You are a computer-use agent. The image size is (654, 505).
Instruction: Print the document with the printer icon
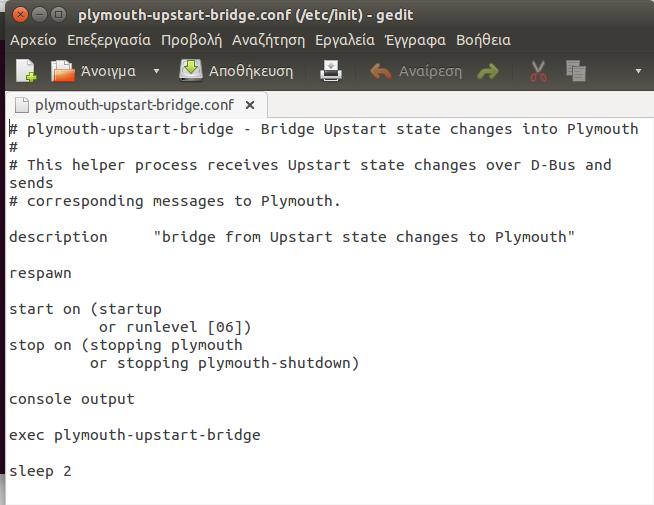[x=331, y=70]
